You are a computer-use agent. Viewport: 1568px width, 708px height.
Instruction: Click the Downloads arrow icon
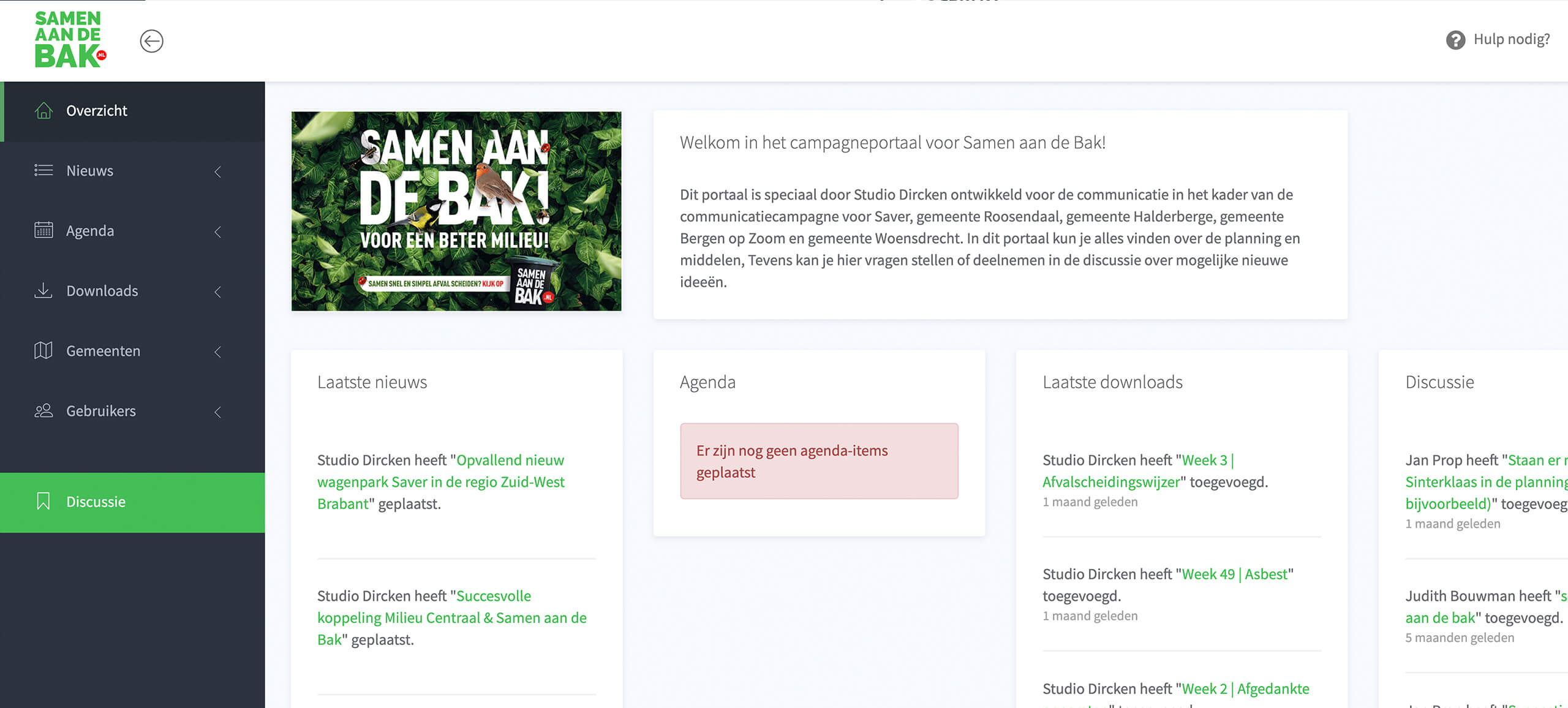pos(43,290)
